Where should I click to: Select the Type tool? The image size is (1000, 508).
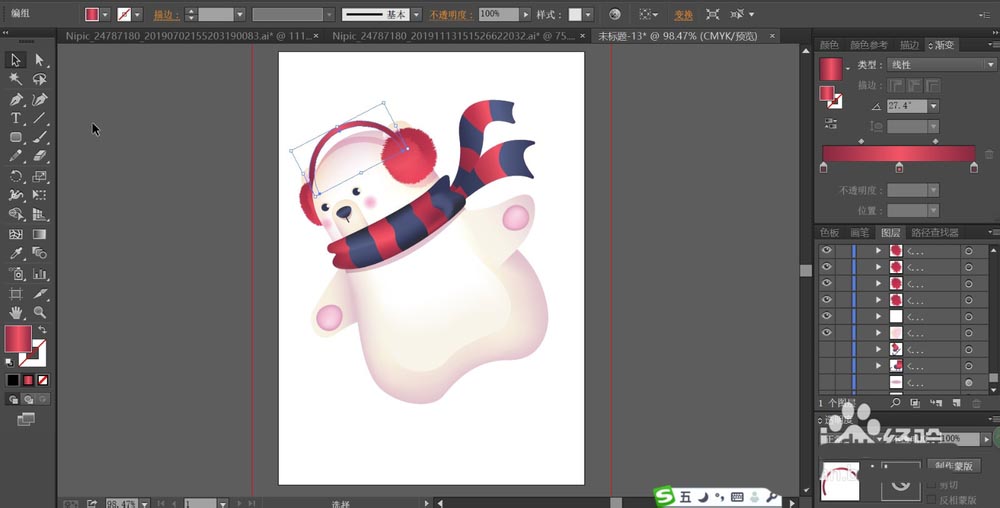click(16, 118)
